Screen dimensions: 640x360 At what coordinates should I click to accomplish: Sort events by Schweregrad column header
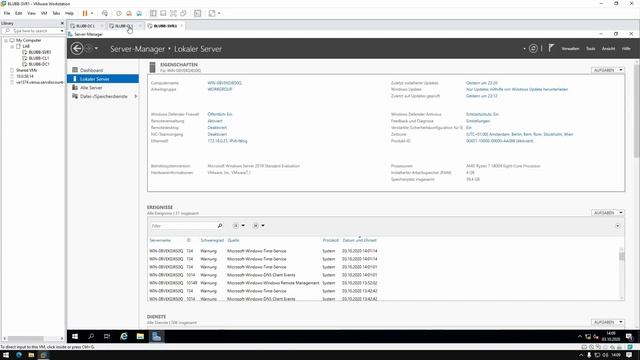pyautogui.click(x=212, y=240)
